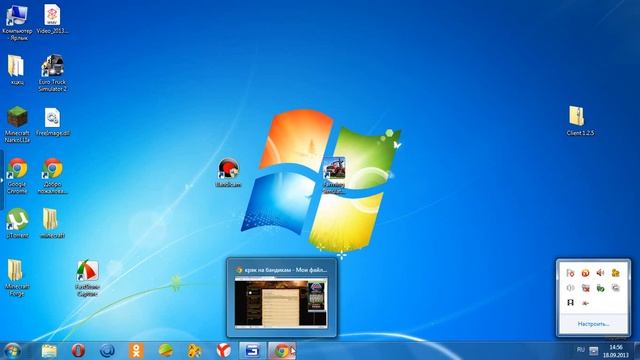The width and height of the screenshot is (640, 360).
Task: Click the red speaker icon in tray popup
Action: click(600, 273)
